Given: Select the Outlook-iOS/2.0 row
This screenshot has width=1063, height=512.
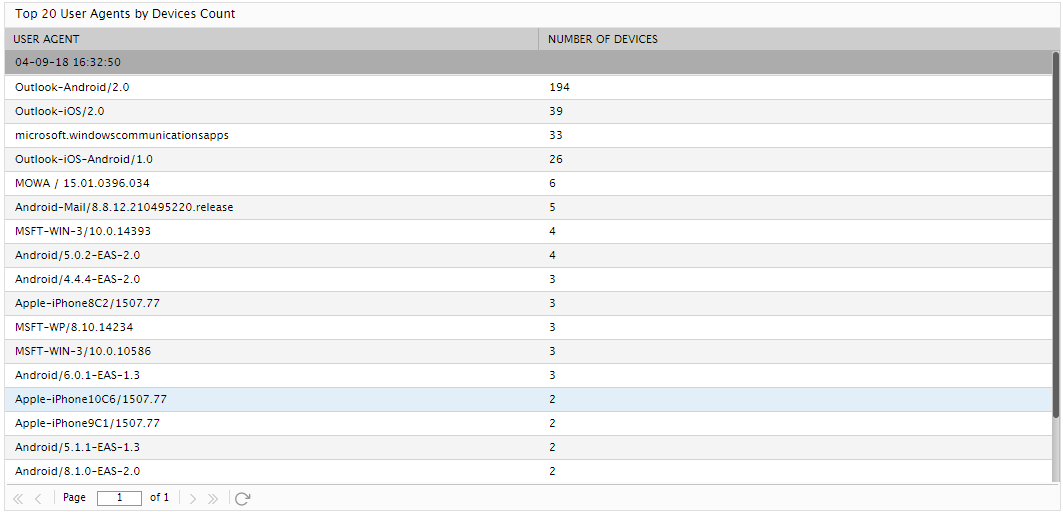Looking at the screenshot, I should point(527,111).
